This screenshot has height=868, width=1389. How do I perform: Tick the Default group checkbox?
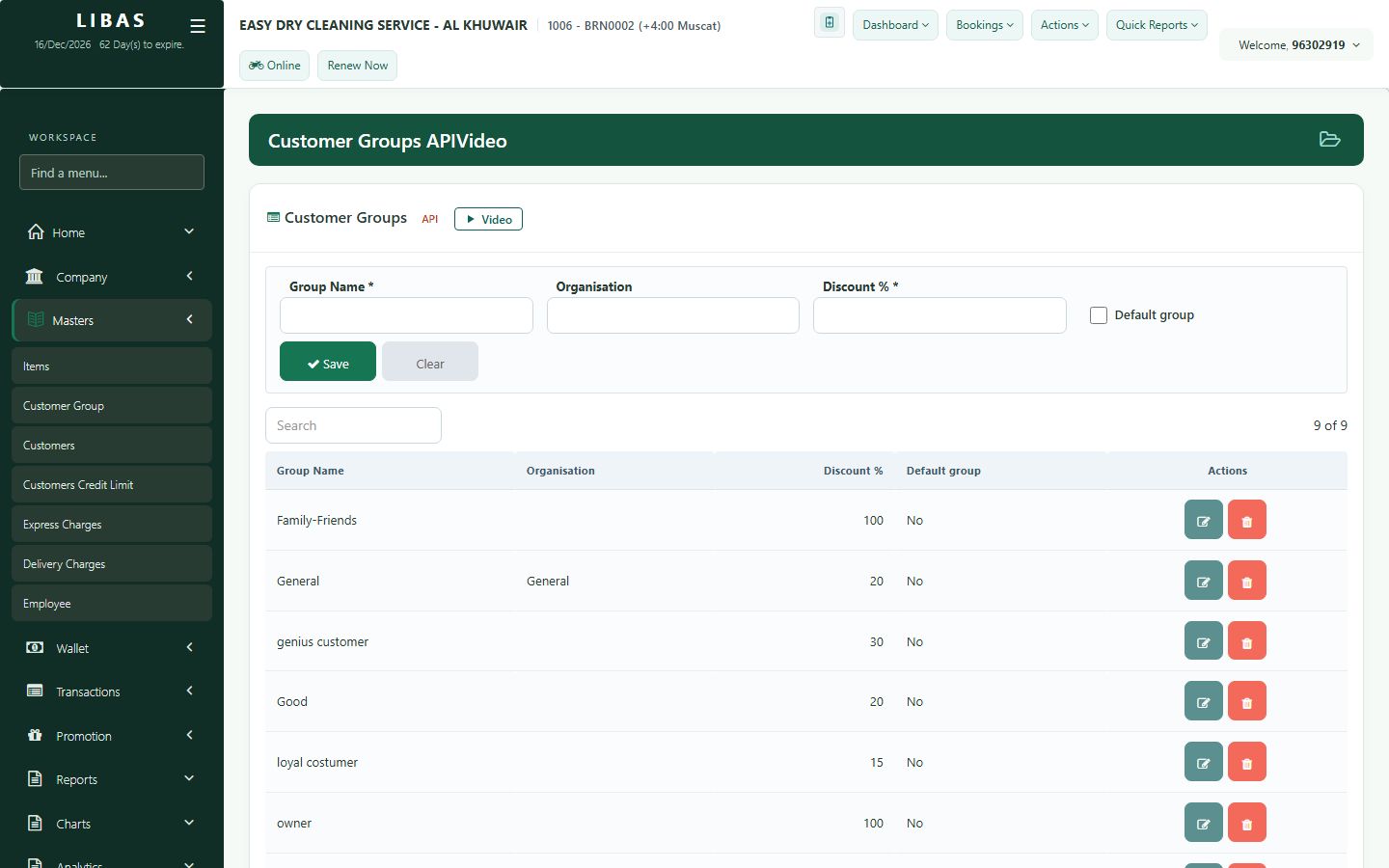(1099, 315)
